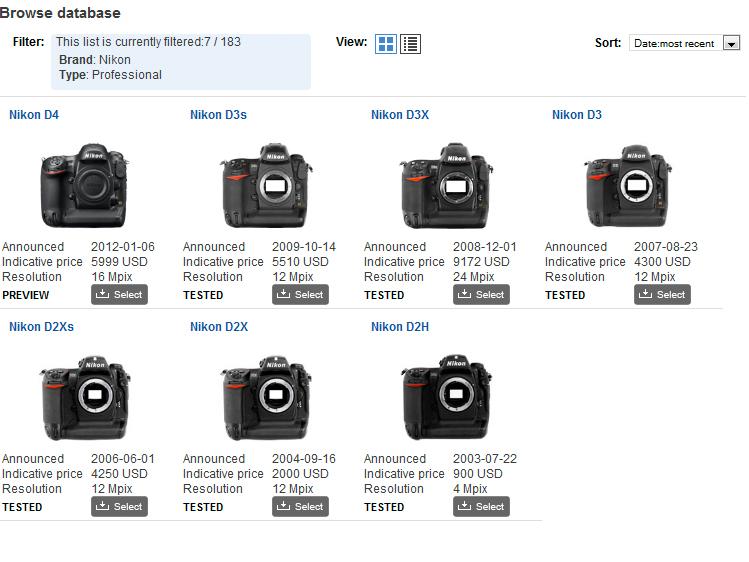749x562 pixels.
Task: Click the 9172 USD price of Nikon D3X
Action: tap(481, 262)
